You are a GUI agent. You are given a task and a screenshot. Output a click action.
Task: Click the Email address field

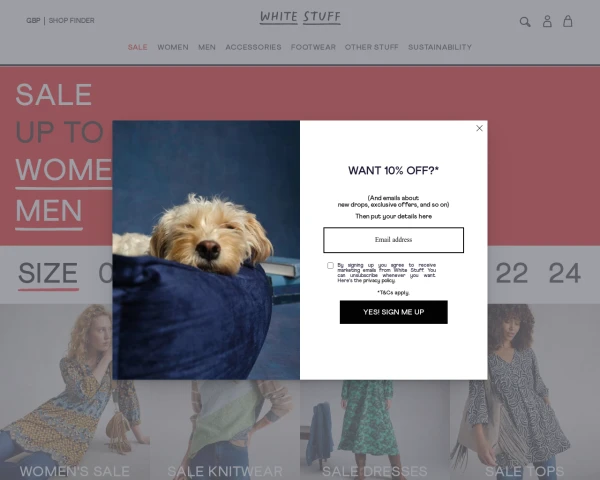click(x=393, y=240)
